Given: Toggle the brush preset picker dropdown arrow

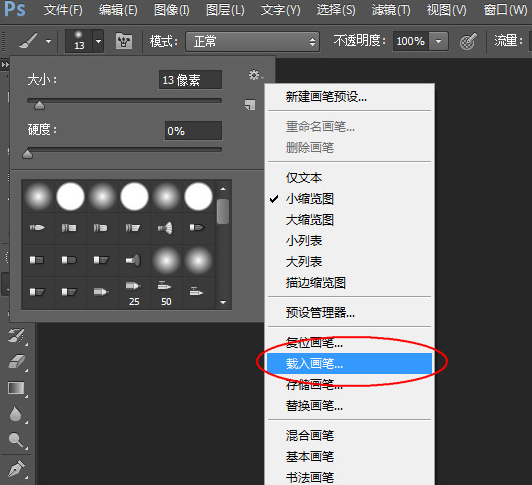Looking at the screenshot, I should click(98, 41).
